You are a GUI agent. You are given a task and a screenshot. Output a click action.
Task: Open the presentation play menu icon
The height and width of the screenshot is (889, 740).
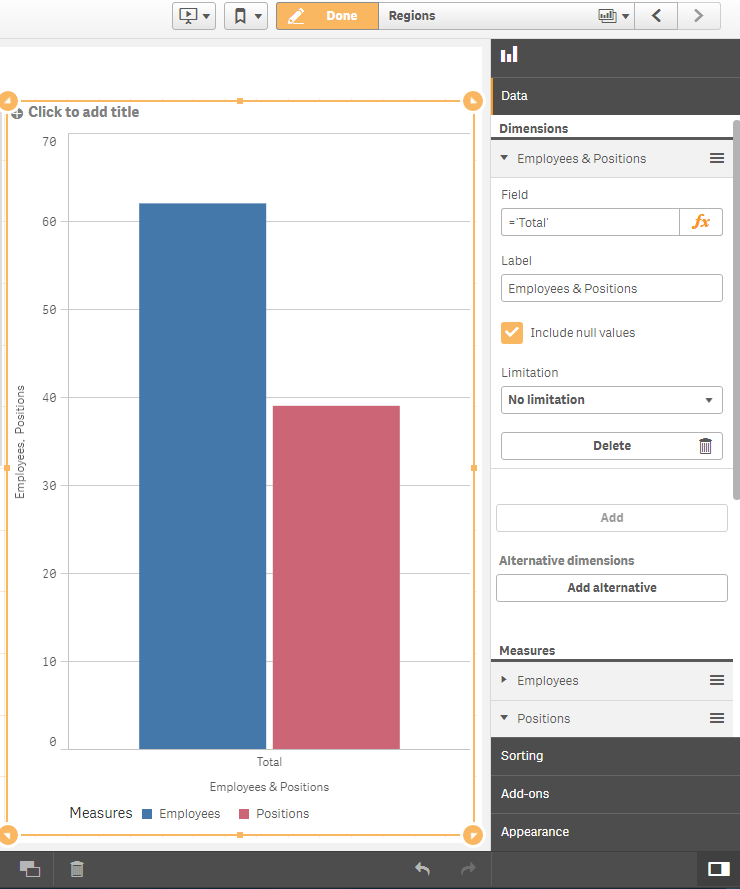pyautogui.click(x=194, y=16)
